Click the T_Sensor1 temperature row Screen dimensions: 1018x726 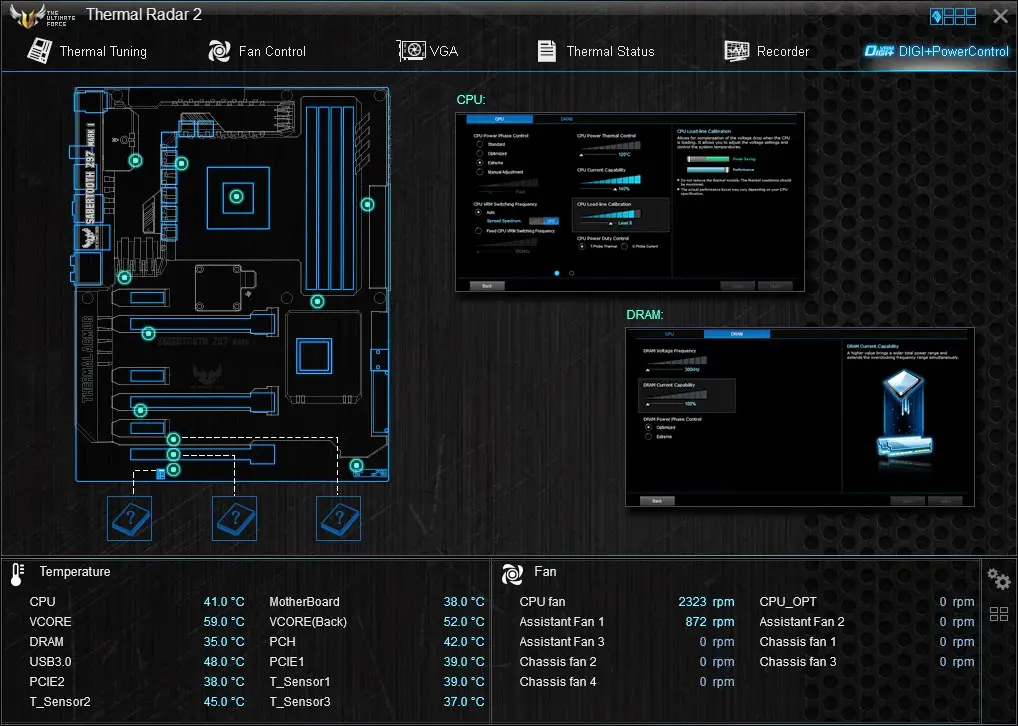point(377,682)
